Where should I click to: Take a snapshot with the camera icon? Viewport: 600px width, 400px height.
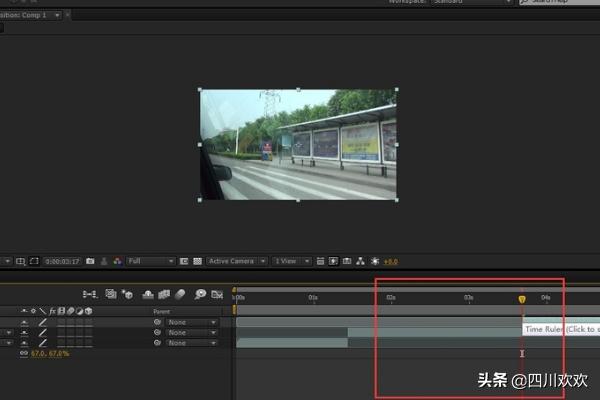tap(90, 261)
